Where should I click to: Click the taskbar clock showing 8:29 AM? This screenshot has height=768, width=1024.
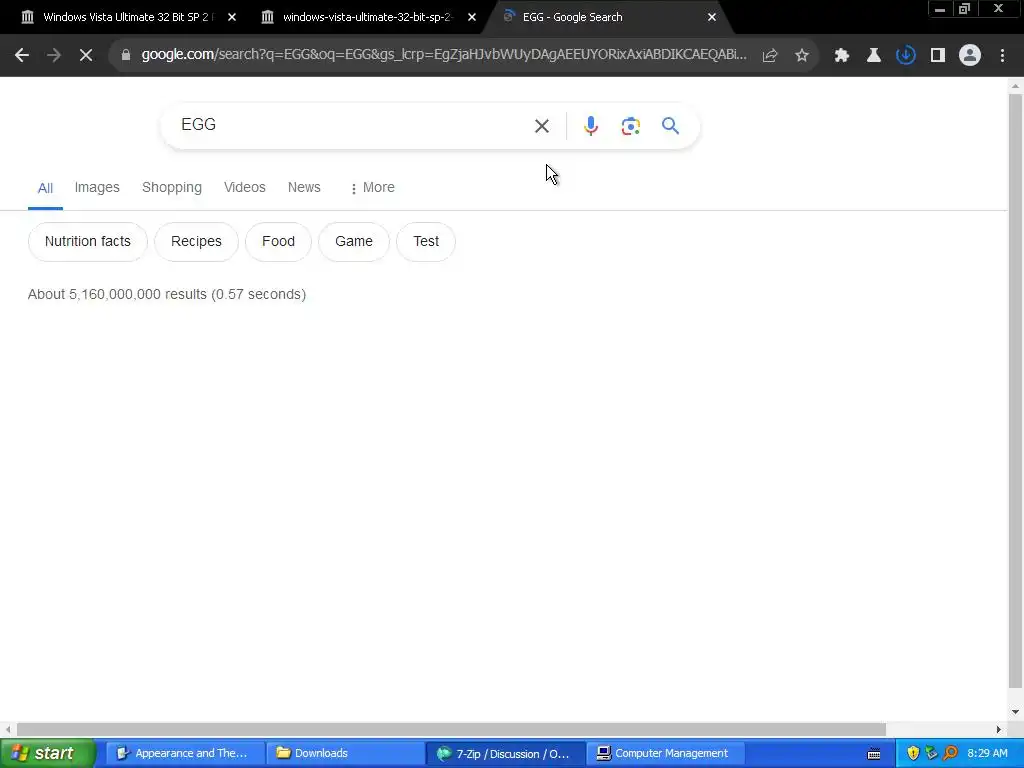coord(987,754)
